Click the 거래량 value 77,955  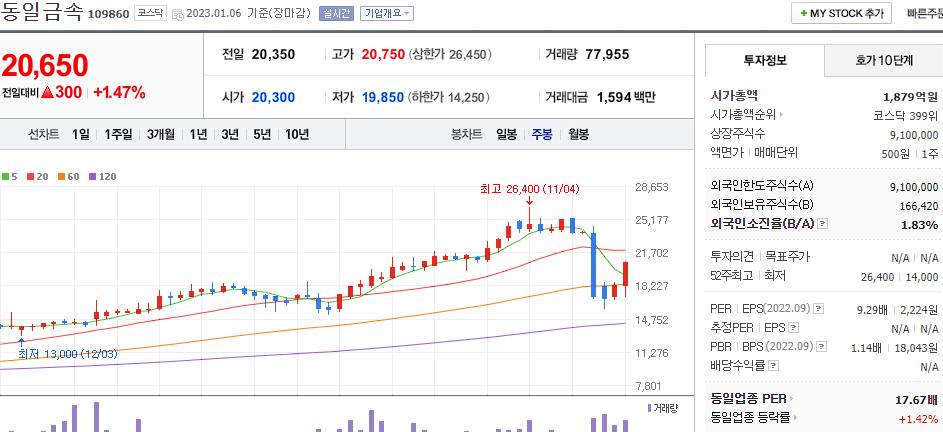607,55
